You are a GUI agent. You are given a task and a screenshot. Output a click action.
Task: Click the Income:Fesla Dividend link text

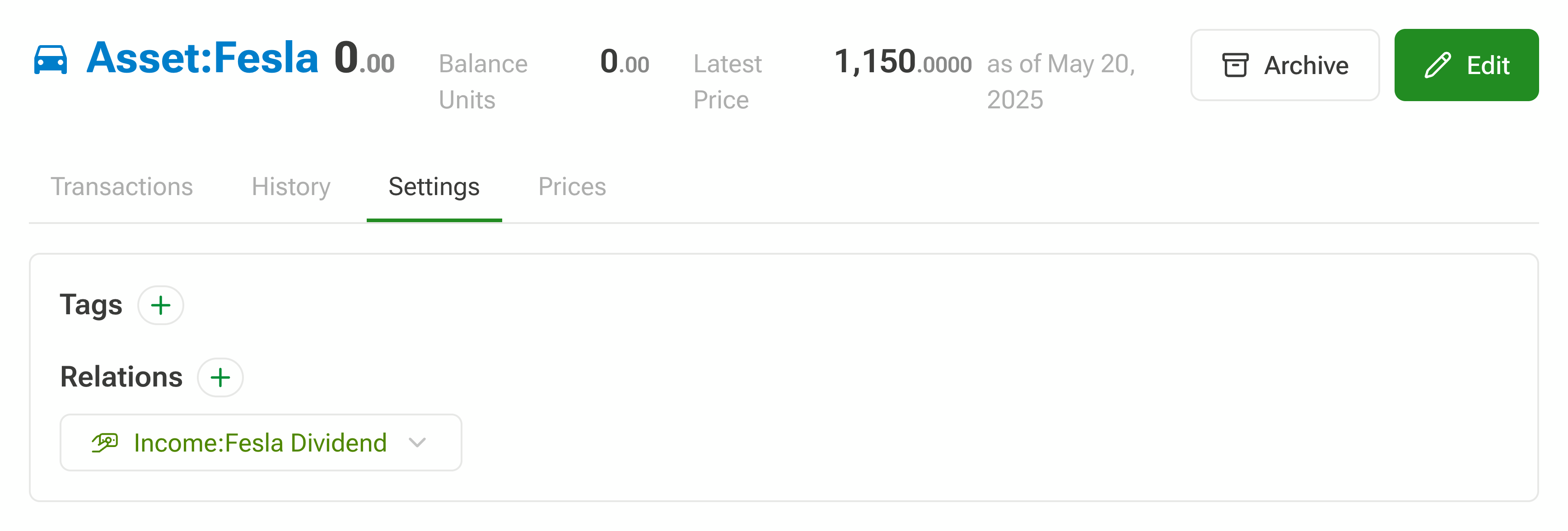click(x=261, y=443)
